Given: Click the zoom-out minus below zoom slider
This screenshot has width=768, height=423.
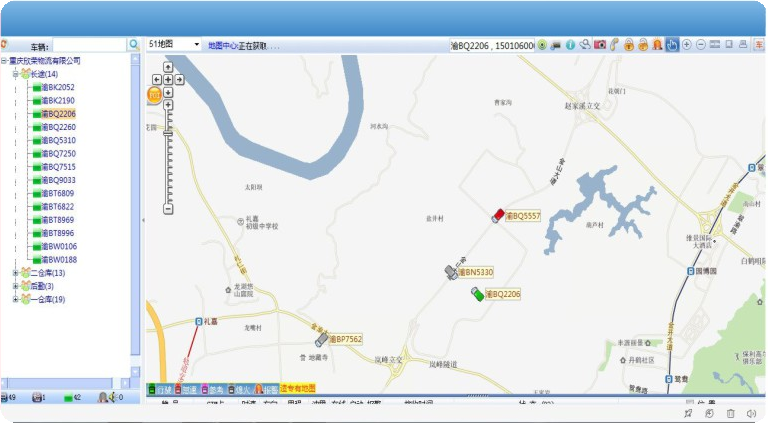Looking at the screenshot, I should pos(168,209).
